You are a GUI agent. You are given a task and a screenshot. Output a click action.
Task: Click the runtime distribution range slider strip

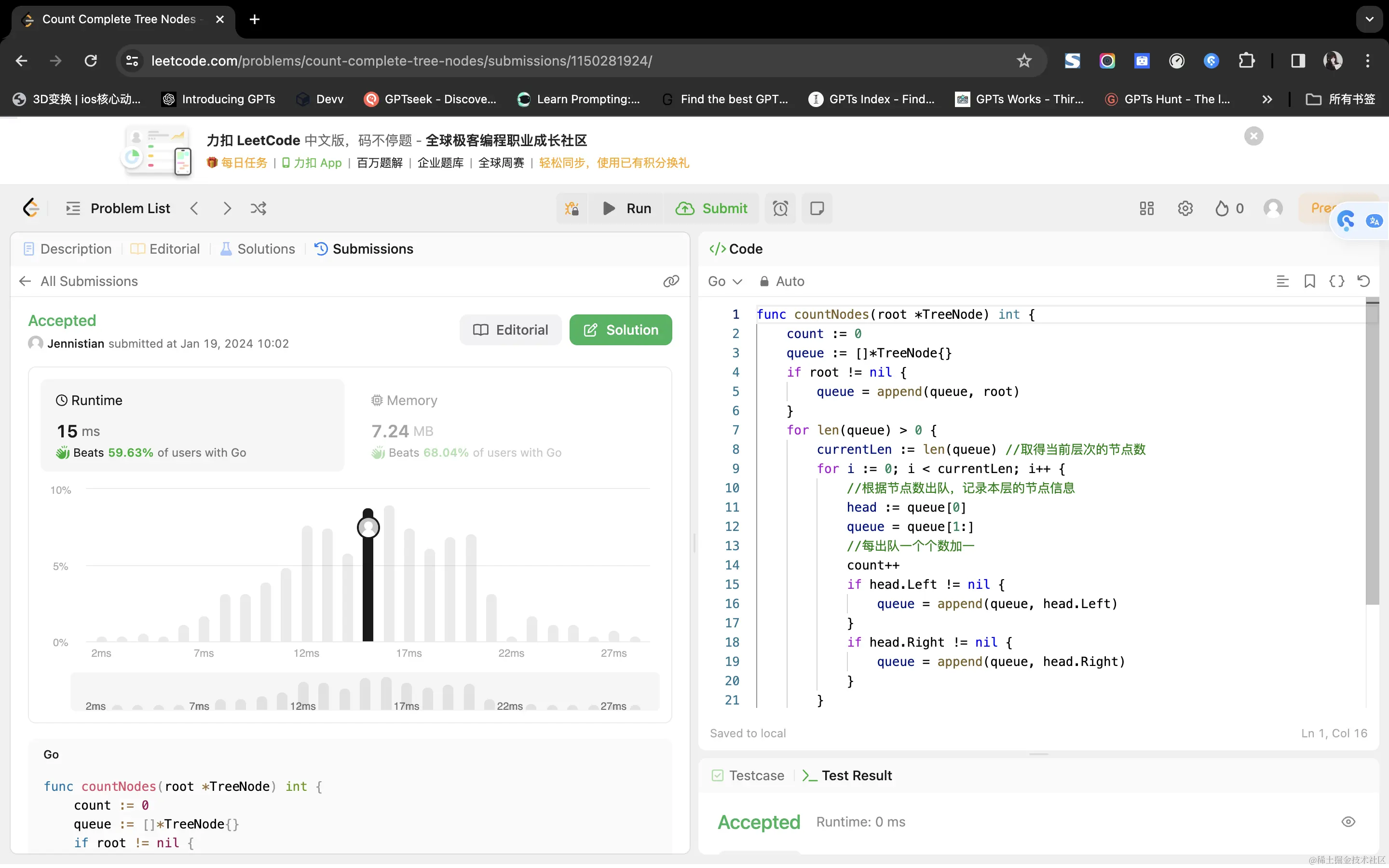[365, 692]
